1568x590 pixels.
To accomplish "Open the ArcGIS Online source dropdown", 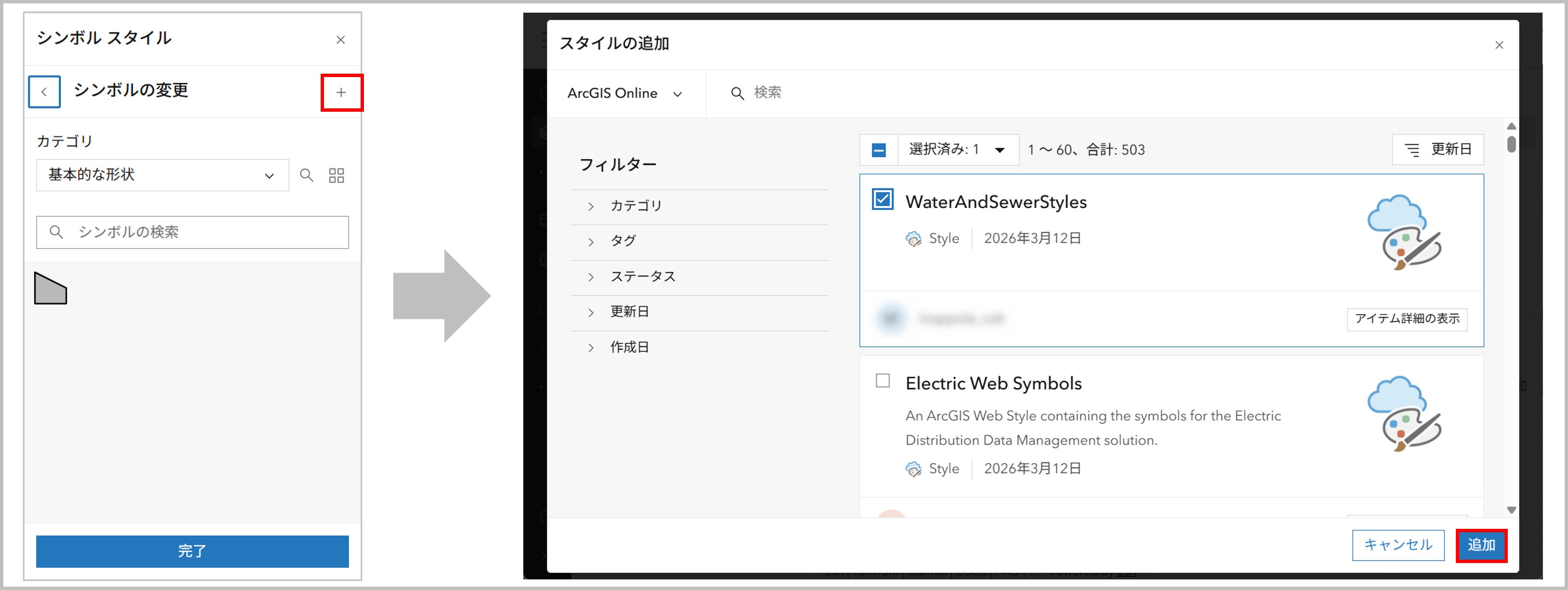I will (x=624, y=93).
